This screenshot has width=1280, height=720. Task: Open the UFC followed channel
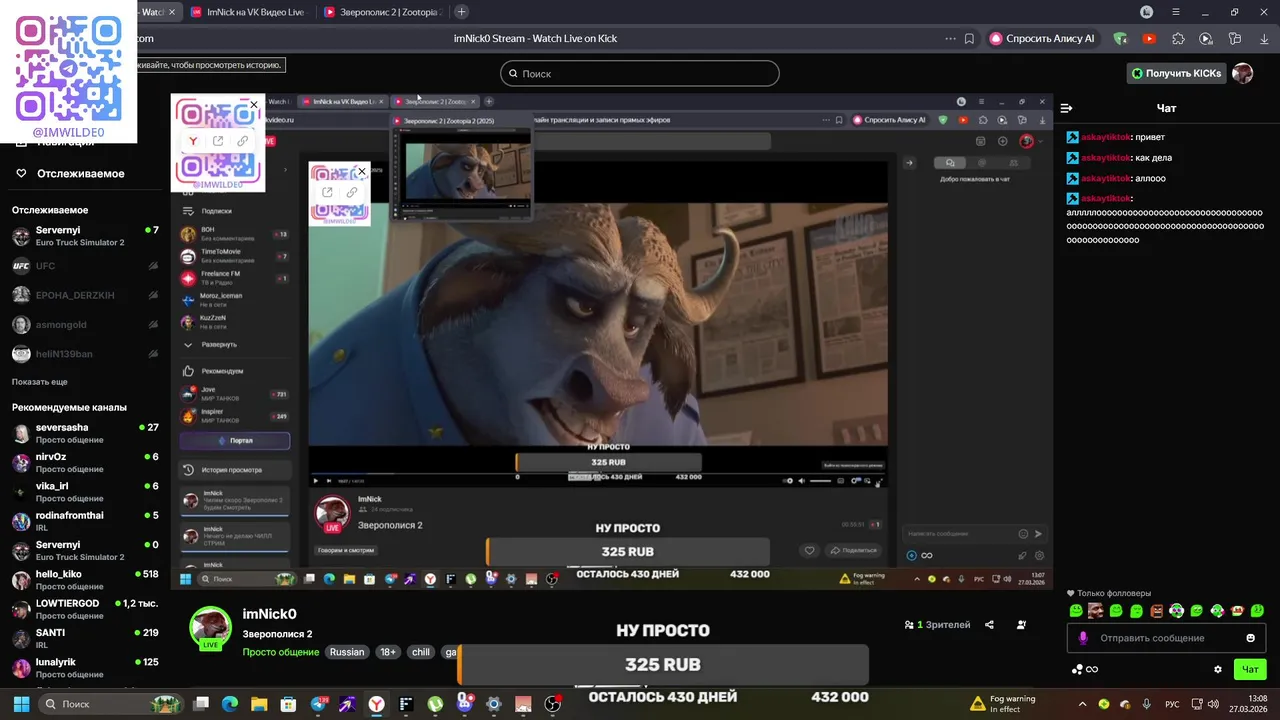(x=85, y=266)
